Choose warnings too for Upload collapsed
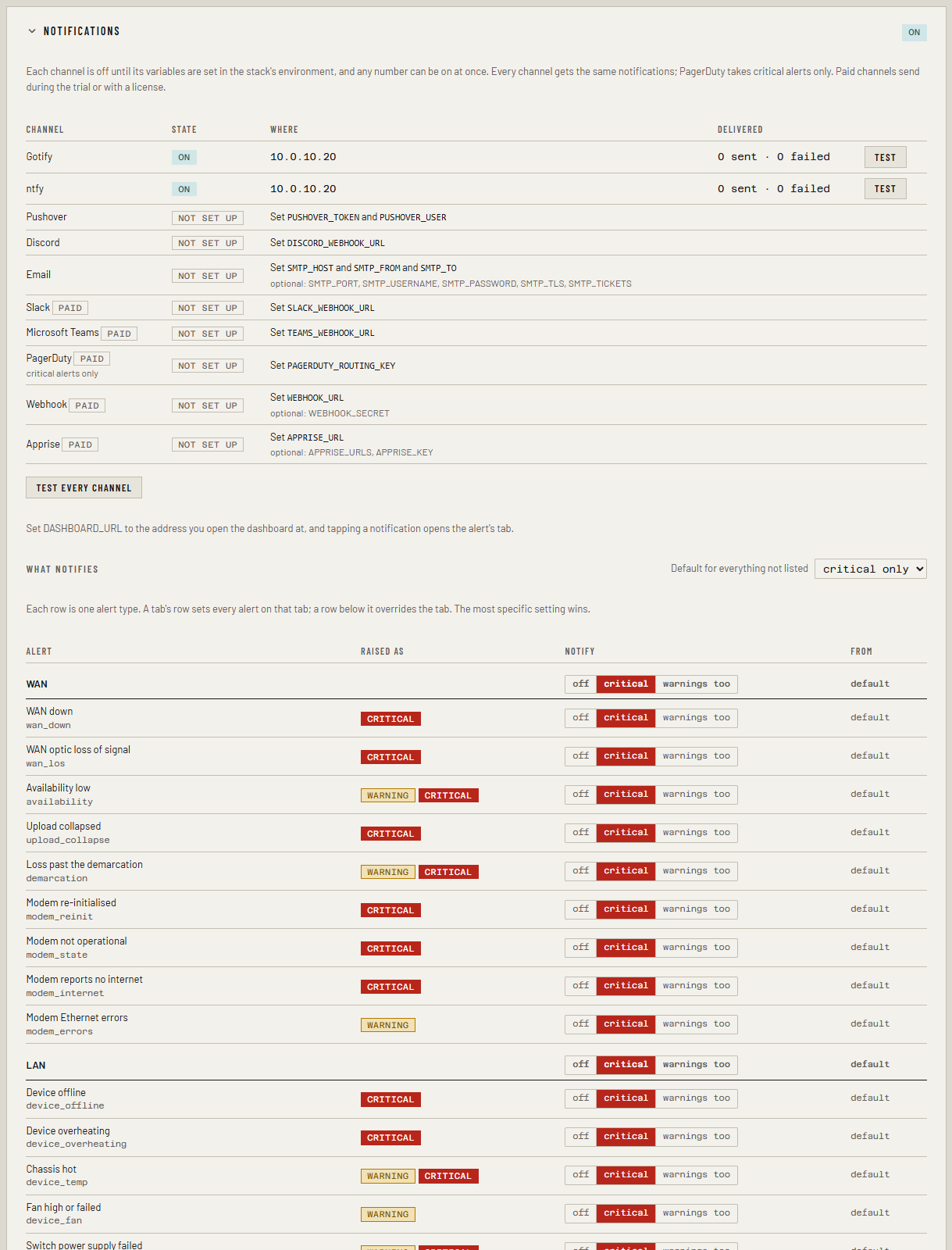The width and height of the screenshot is (952, 1250). point(696,832)
